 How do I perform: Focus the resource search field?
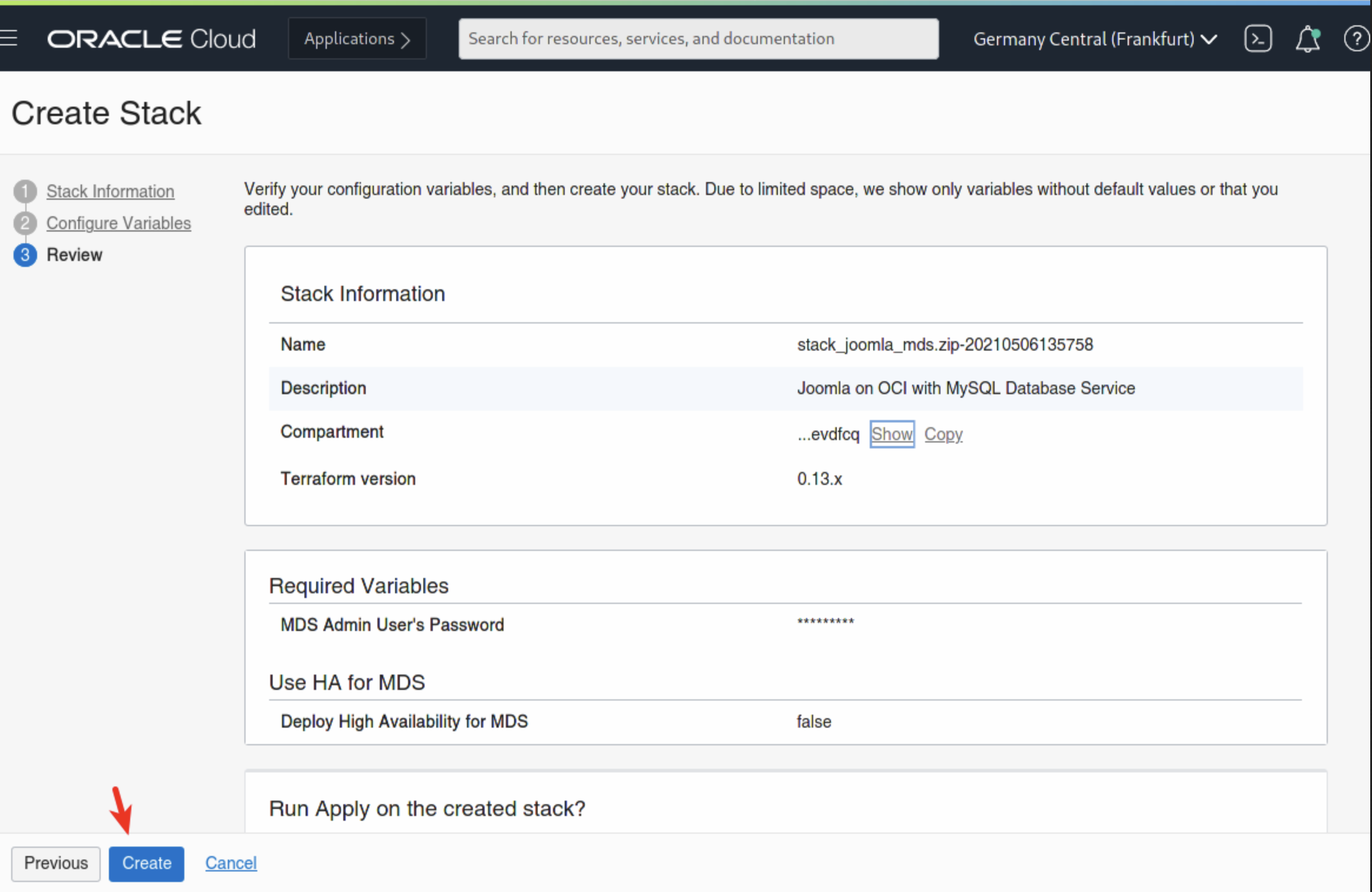pyautogui.click(x=698, y=39)
